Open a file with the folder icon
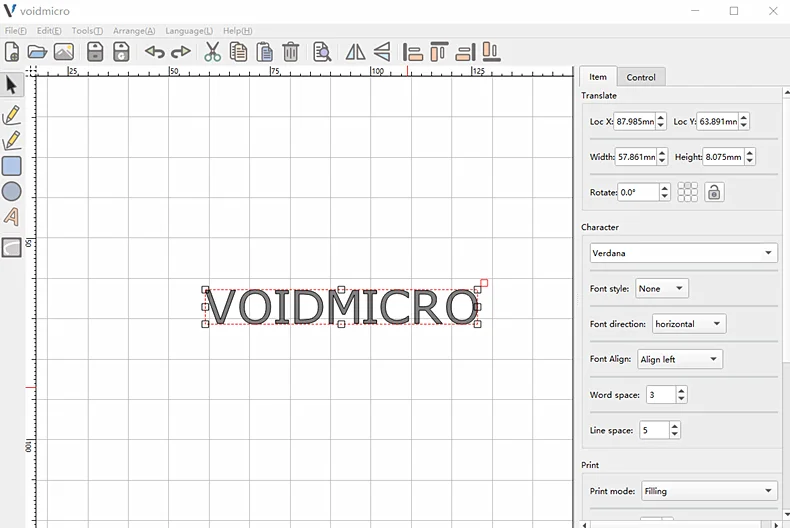 pyautogui.click(x=37, y=52)
